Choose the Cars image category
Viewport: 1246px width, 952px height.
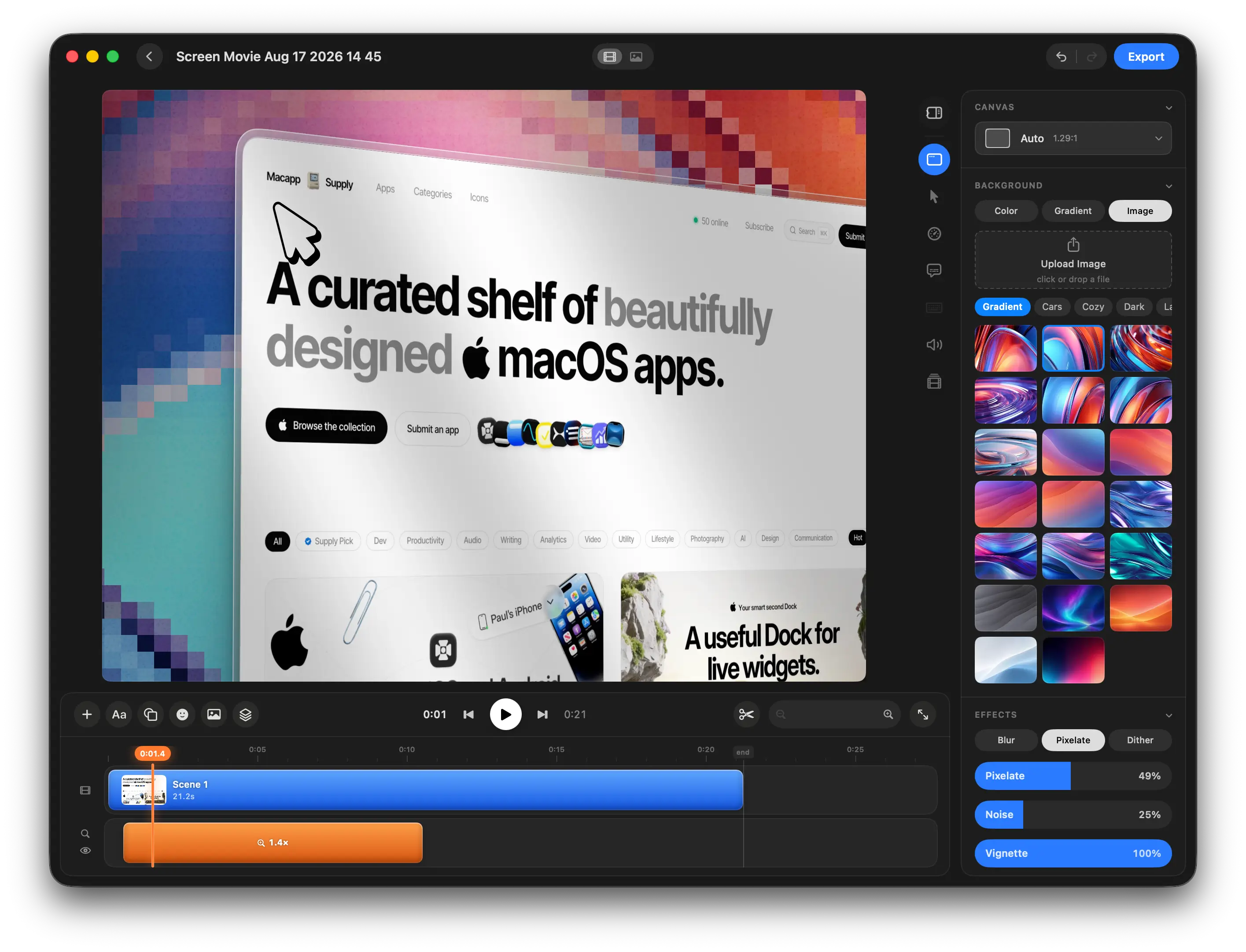(1052, 306)
